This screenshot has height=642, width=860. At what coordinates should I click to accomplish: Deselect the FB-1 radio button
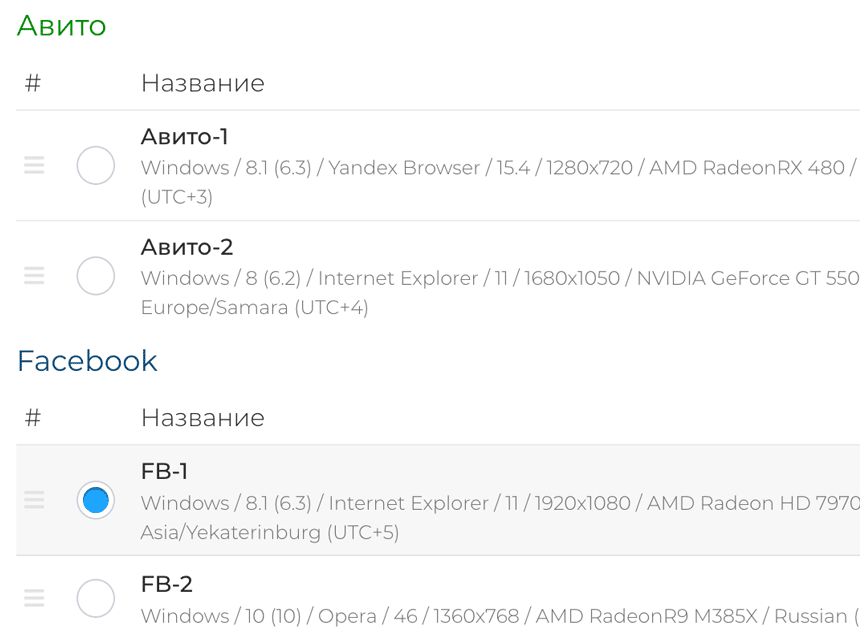coord(96,500)
